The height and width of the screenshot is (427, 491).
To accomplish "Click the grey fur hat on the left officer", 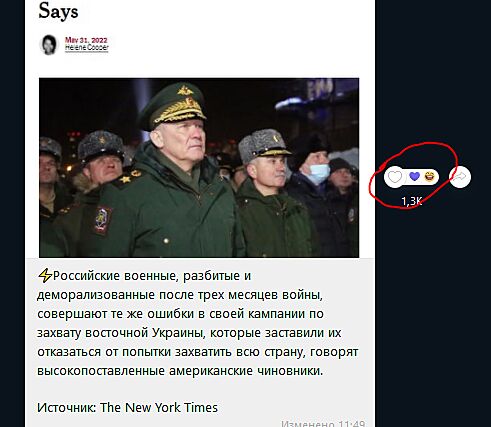I will tap(100, 145).
